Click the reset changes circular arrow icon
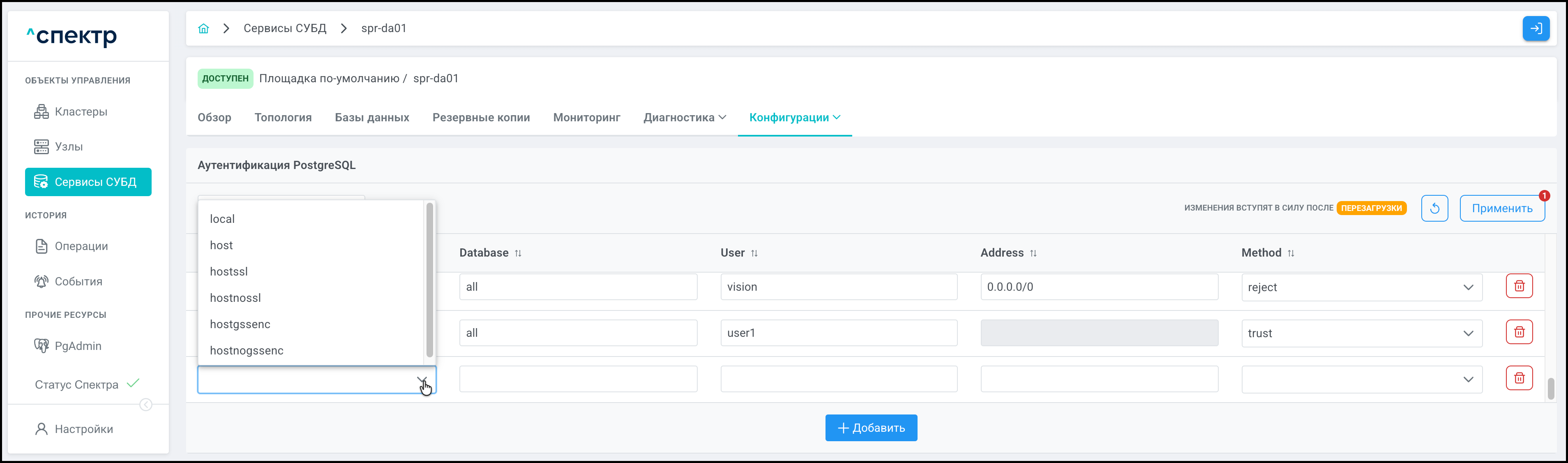The width and height of the screenshot is (1568, 463). [1434, 208]
